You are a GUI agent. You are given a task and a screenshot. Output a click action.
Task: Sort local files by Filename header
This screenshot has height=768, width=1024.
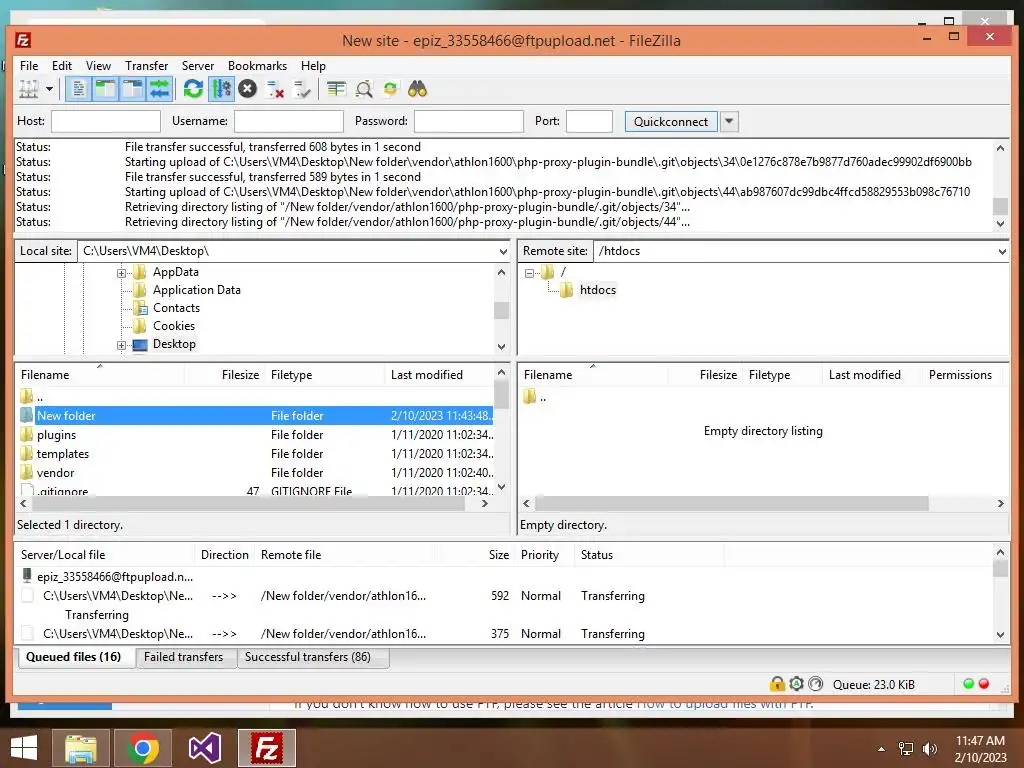[x=100, y=375]
